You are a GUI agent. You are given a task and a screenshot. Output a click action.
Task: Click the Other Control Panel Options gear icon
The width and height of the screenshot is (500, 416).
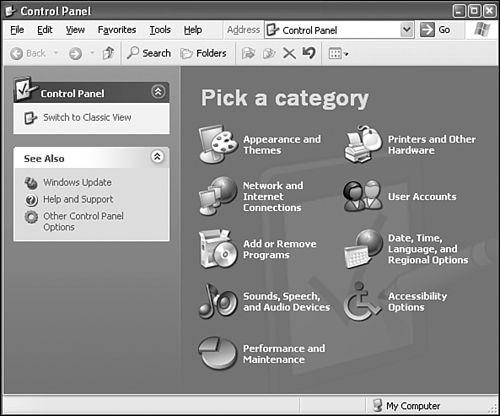click(x=31, y=217)
